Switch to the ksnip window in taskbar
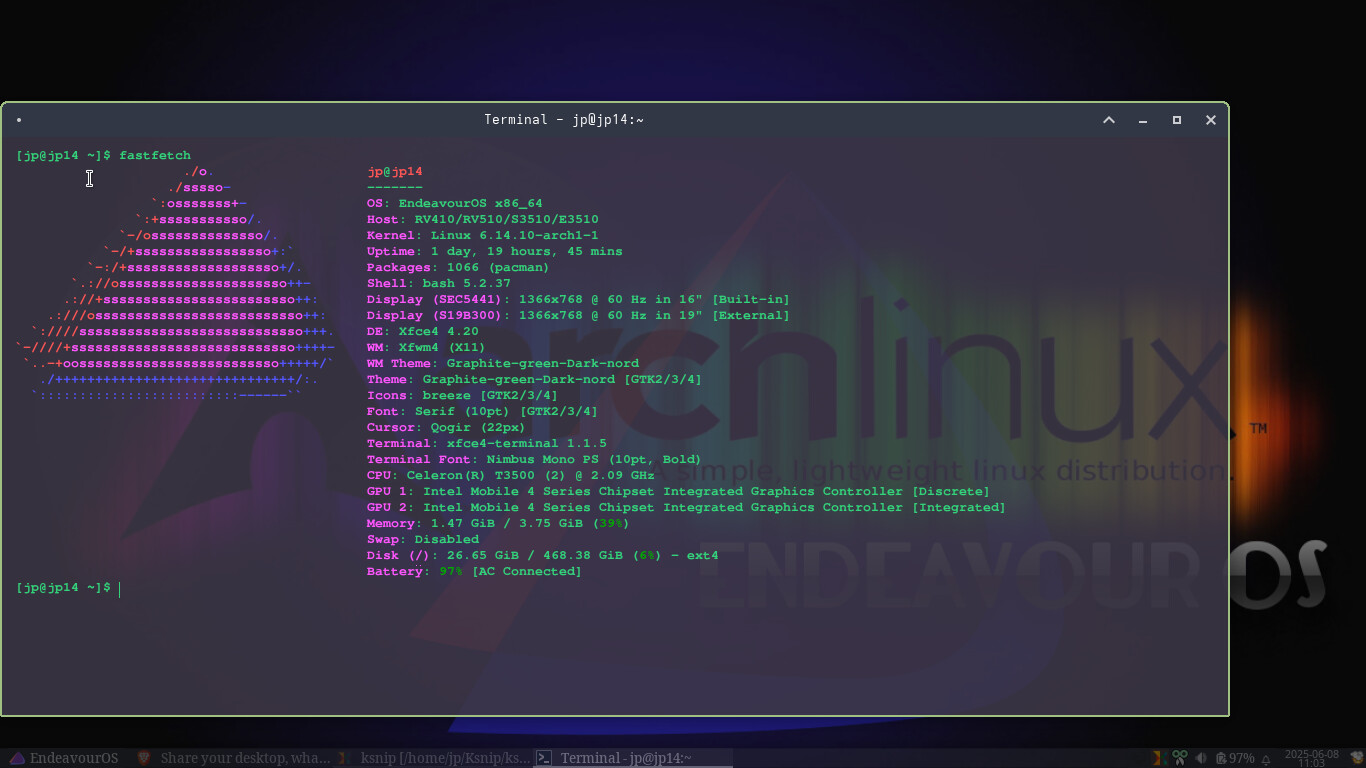 pos(434,758)
